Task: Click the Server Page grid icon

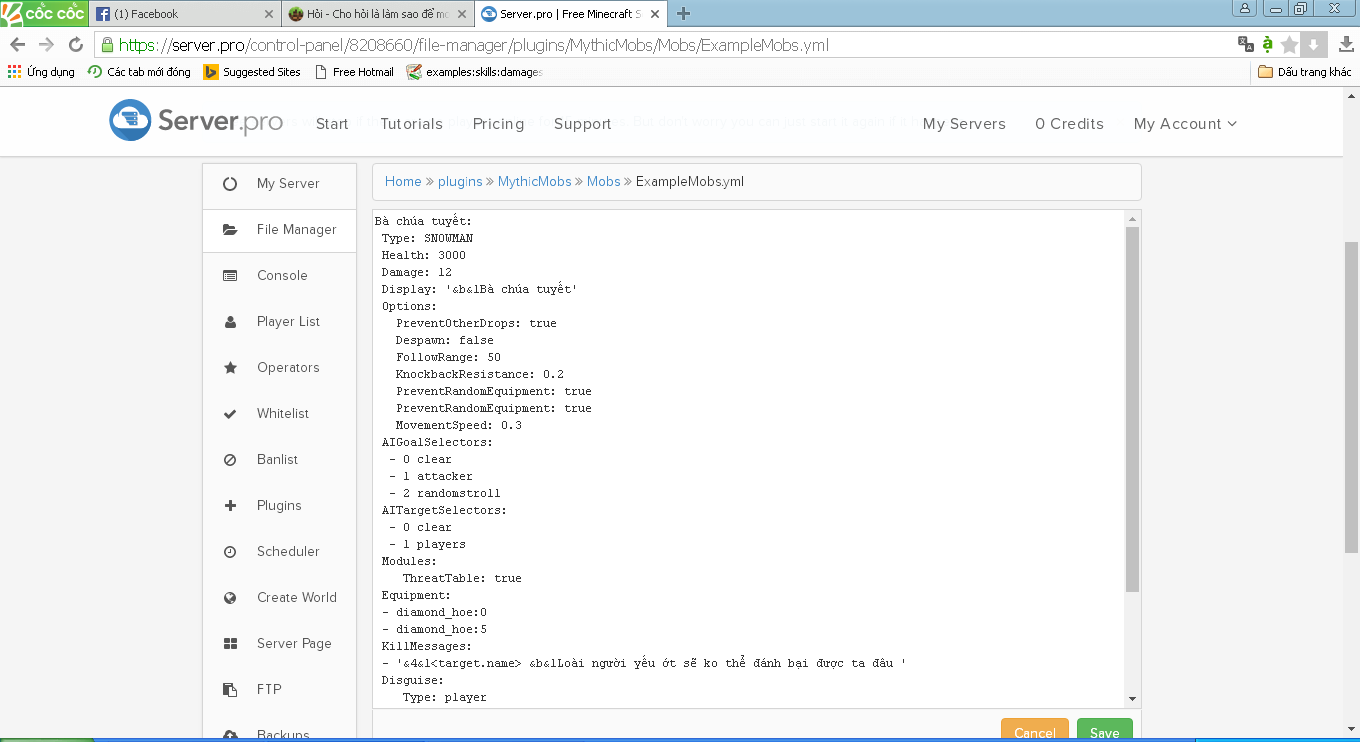Action: (230, 644)
